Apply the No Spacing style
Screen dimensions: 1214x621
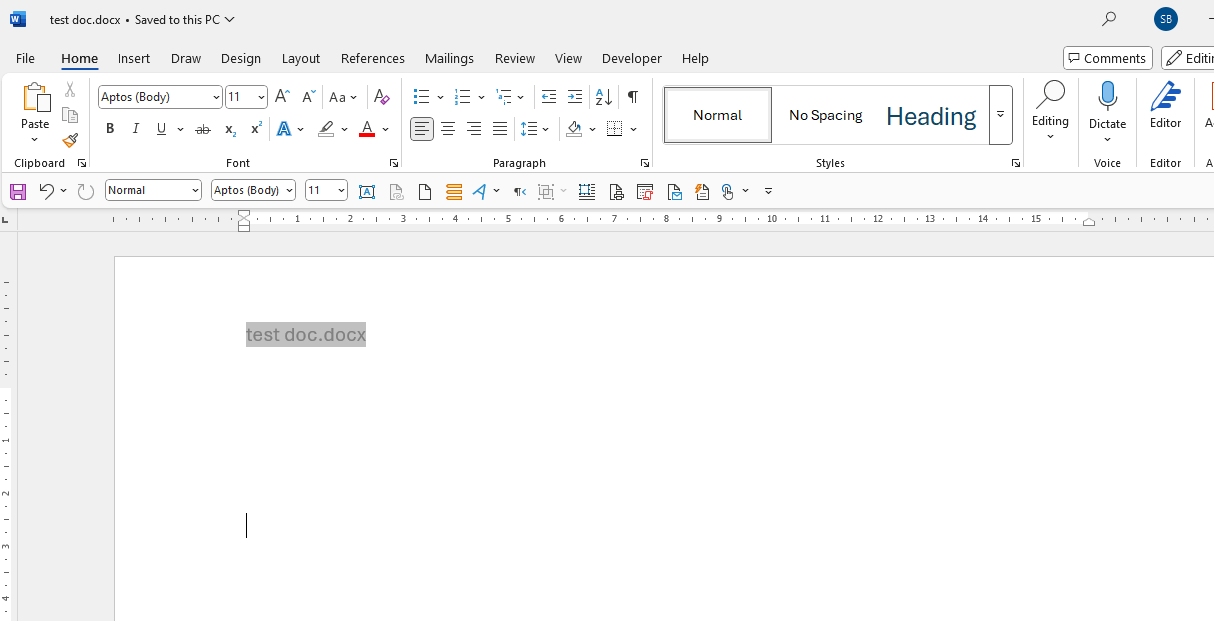(x=825, y=115)
